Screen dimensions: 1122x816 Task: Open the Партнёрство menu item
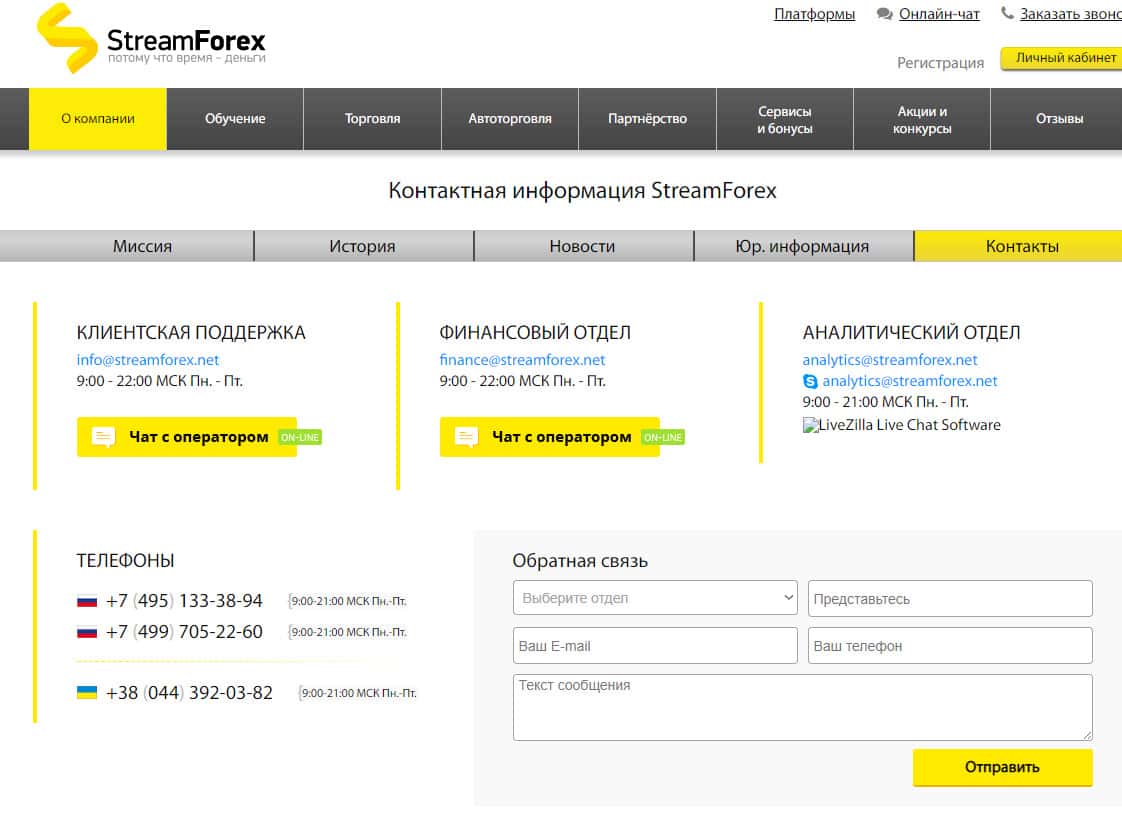pyautogui.click(x=648, y=119)
